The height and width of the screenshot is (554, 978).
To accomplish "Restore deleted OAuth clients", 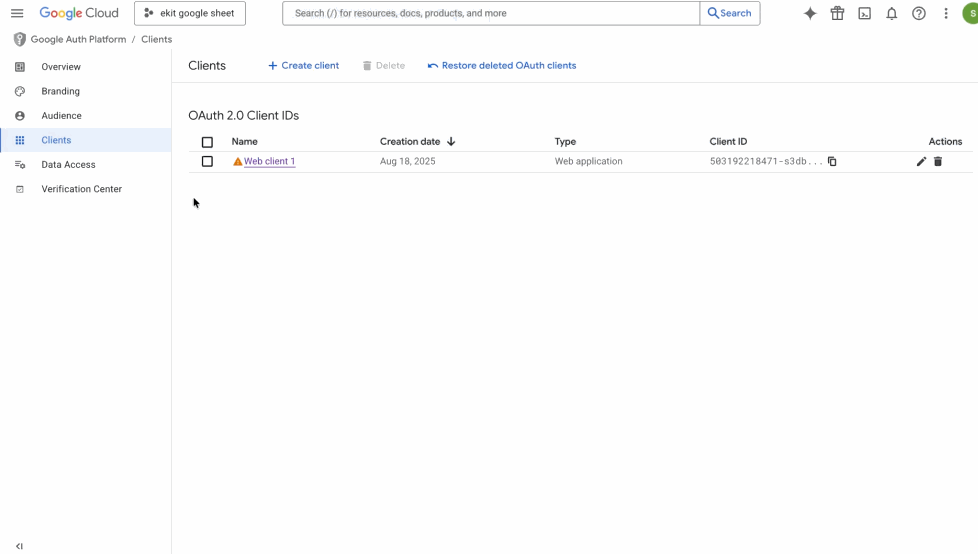I will click(502, 66).
